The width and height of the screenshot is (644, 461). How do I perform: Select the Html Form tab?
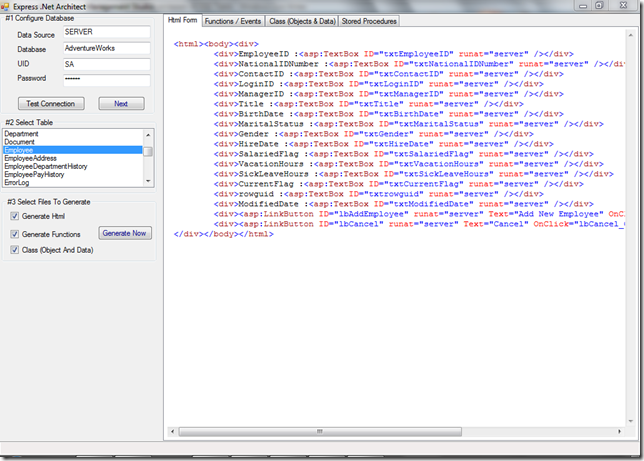click(x=182, y=20)
